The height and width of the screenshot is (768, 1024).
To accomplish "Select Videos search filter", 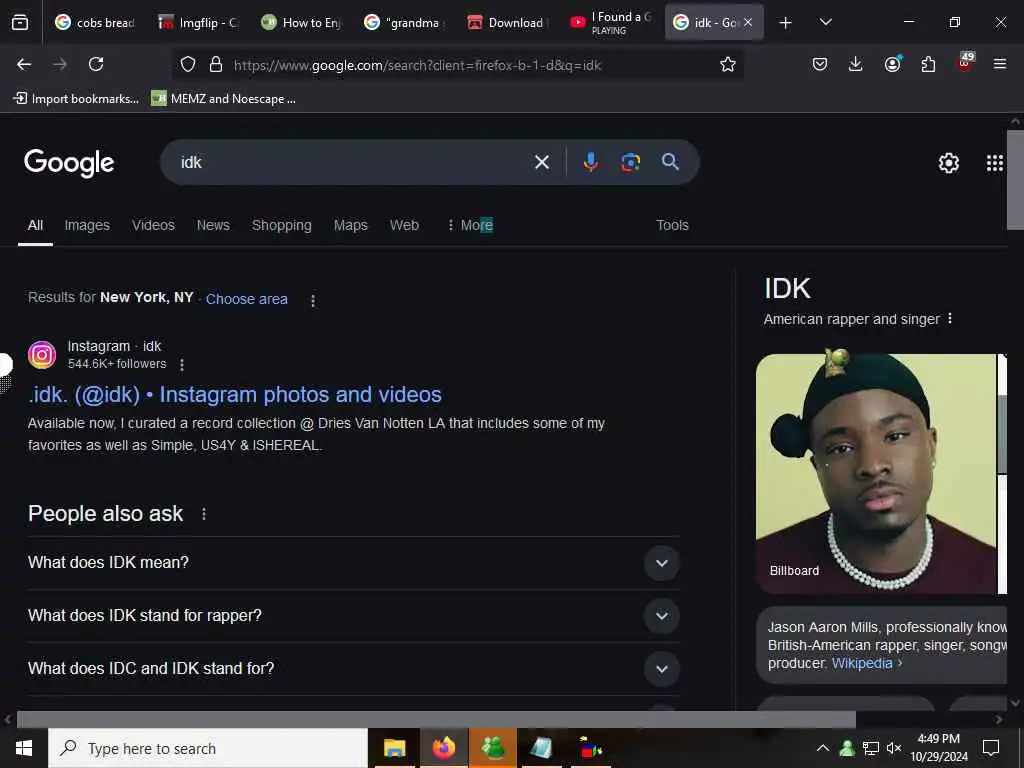I will tap(153, 225).
